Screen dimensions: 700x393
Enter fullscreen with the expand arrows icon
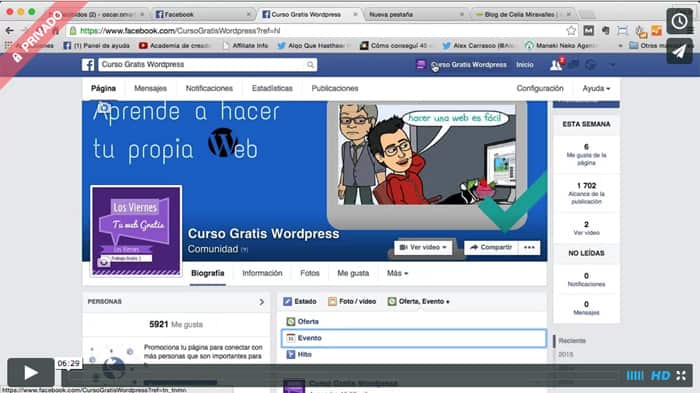click(x=681, y=376)
